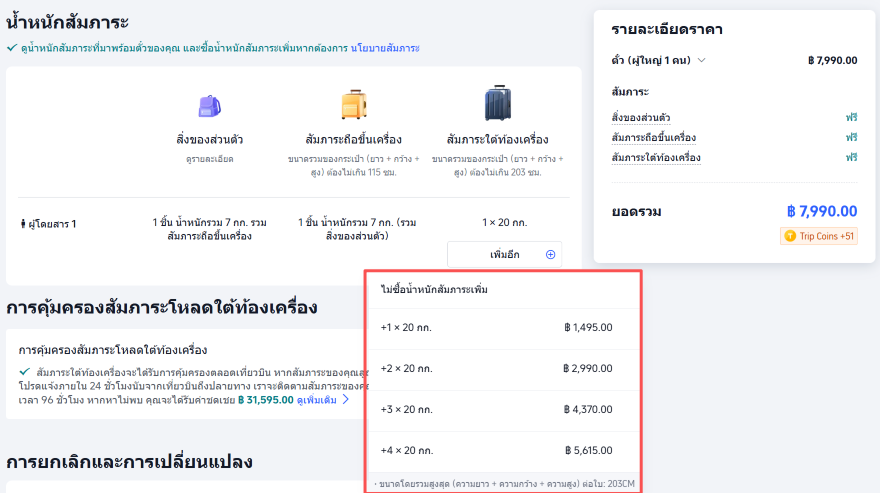880x493 pixels.
Task: Expand ดูเพิ่มเติม arrow in protection card
Action: (346, 399)
